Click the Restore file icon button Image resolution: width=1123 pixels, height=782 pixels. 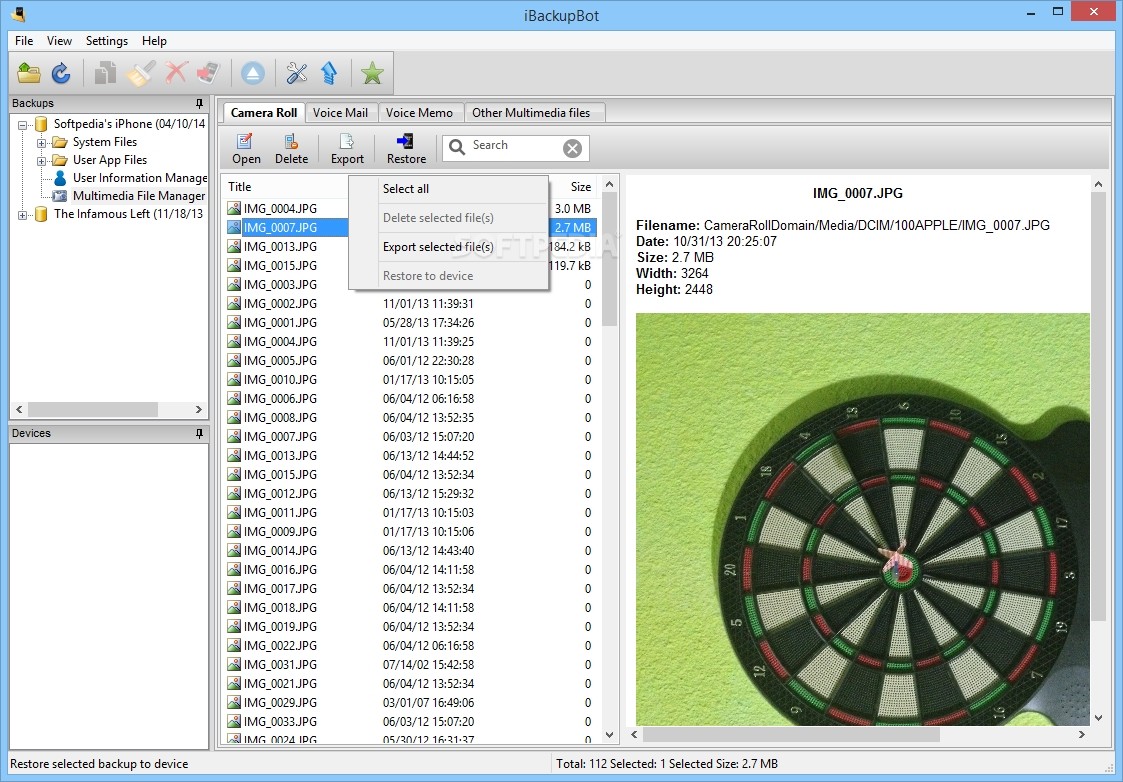point(406,149)
